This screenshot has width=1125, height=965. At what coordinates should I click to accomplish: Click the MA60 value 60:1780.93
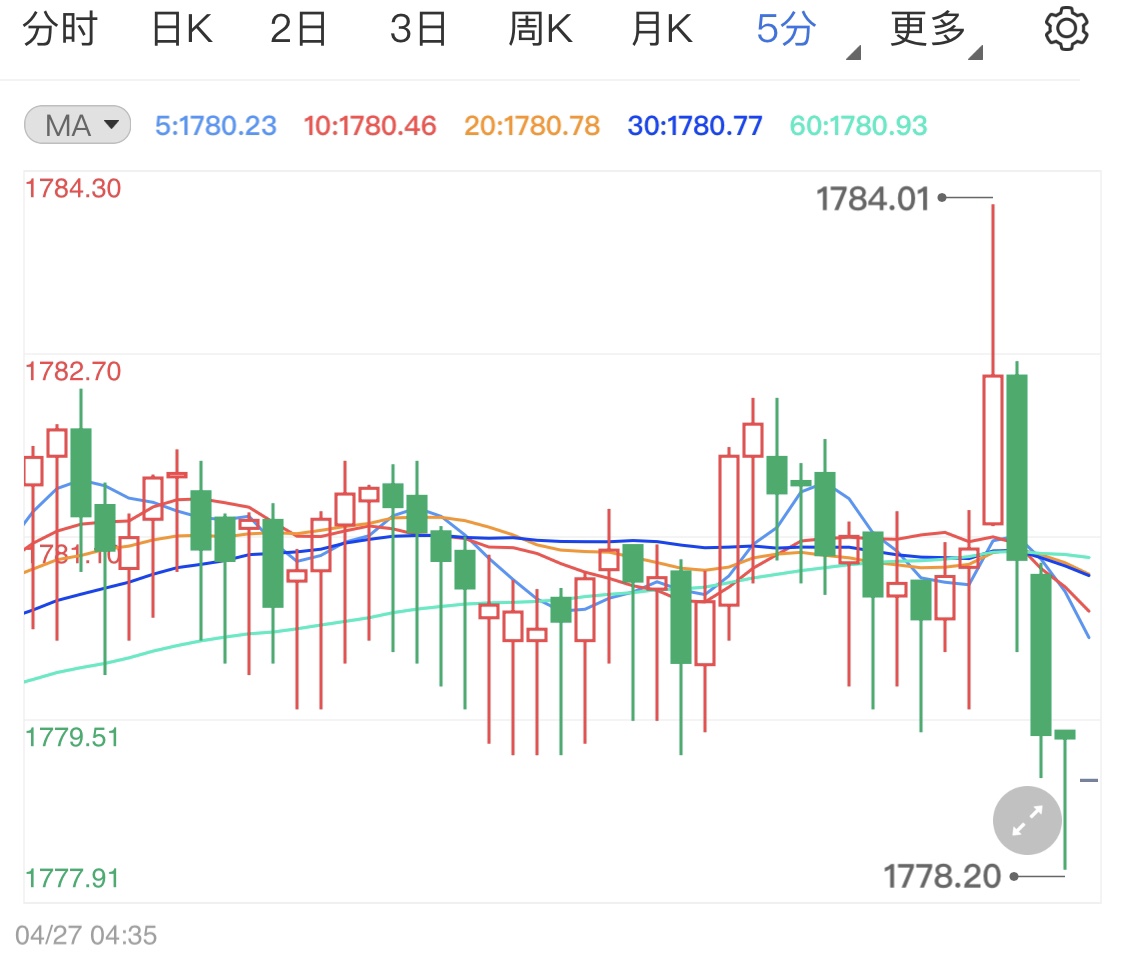(x=858, y=126)
